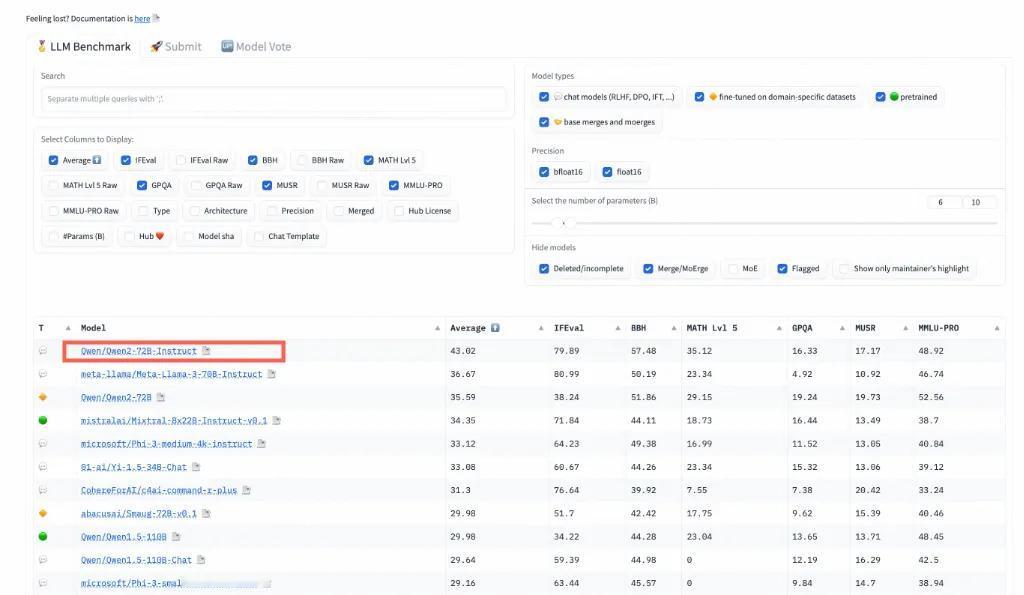This screenshot has width=1024, height=595.
Task: Click copy icon next to Smaug-72B-v0.1
Action: coord(206,513)
